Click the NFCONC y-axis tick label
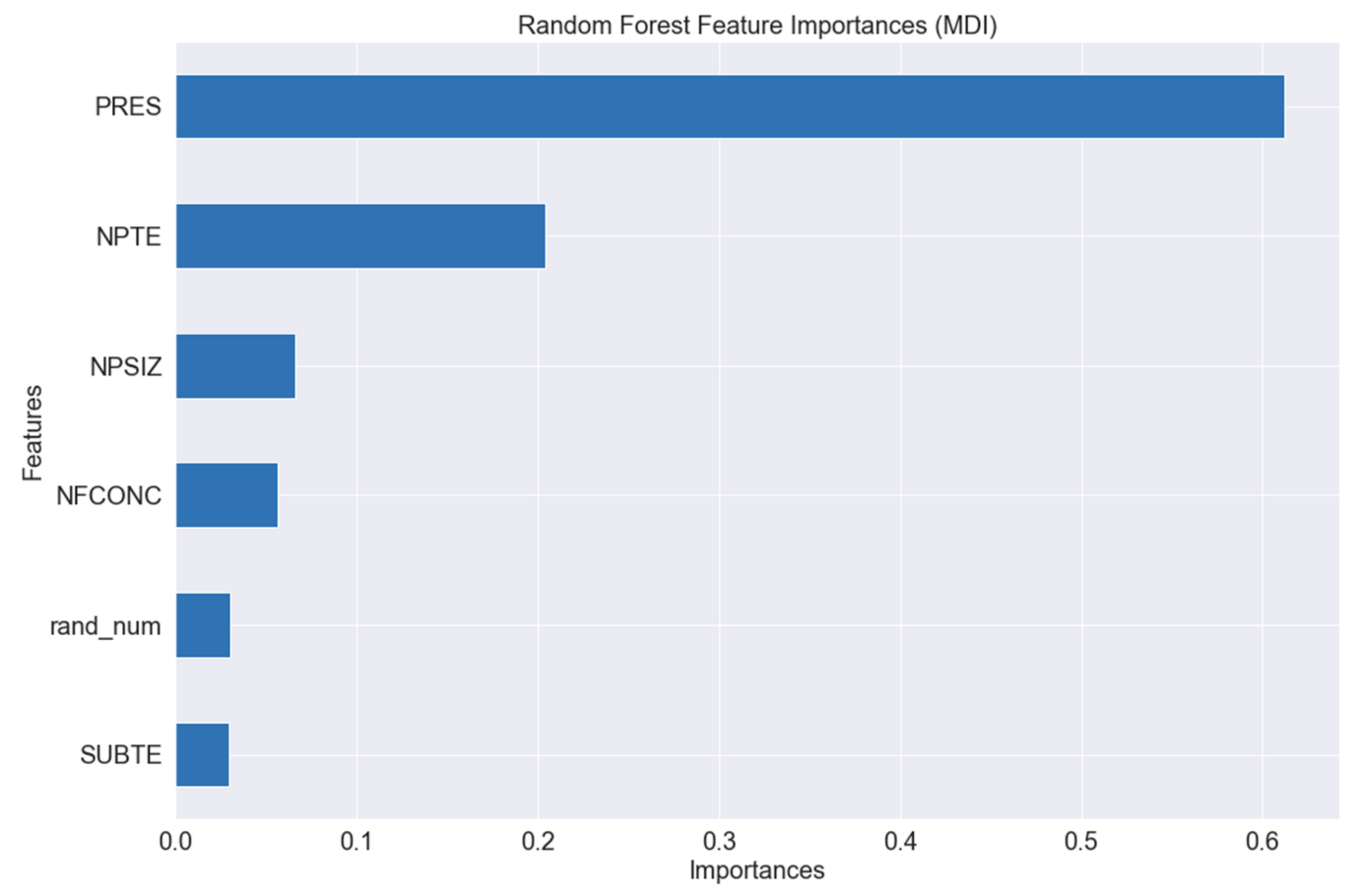Image resolution: width=1361 pixels, height=896 pixels. (109, 496)
